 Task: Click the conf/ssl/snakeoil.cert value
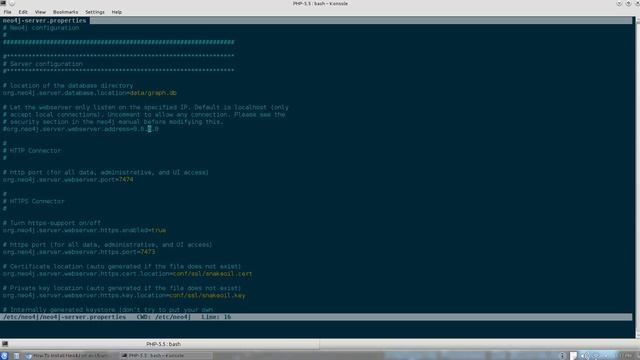click(212, 273)
